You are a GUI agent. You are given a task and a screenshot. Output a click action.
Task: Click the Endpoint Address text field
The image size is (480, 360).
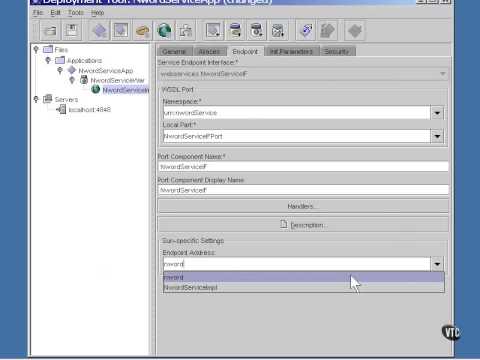pyautogui.click(x=297, y=264)
